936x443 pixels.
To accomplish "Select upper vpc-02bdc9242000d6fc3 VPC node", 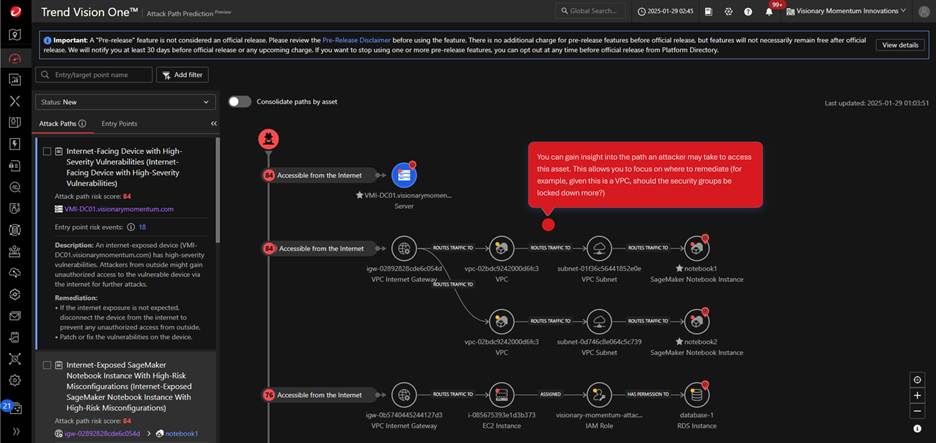I will [501, 248].
